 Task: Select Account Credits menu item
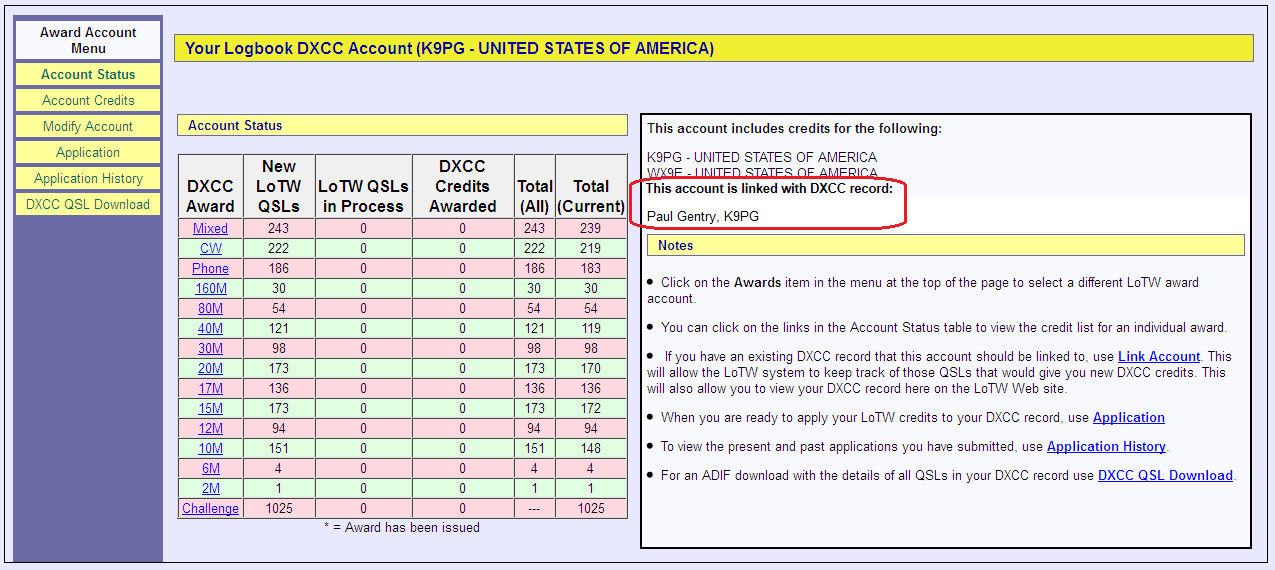click(88, 101)
